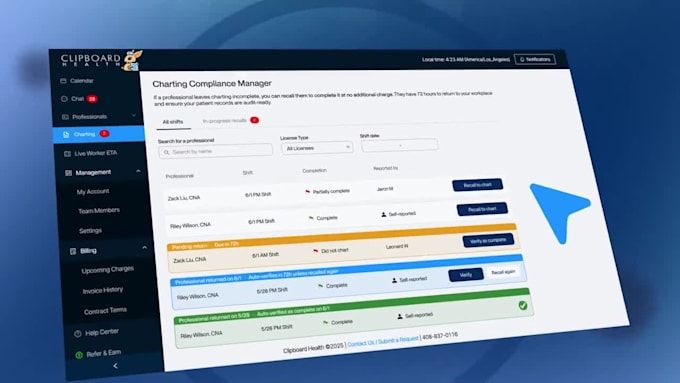Click the red badge next to Charting
The width and height of the screenshot is (680, 383).
click(105, 134)
